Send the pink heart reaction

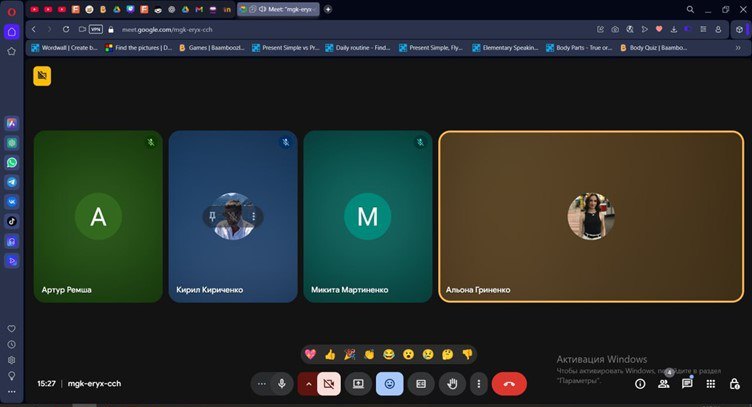coord(311,354)
